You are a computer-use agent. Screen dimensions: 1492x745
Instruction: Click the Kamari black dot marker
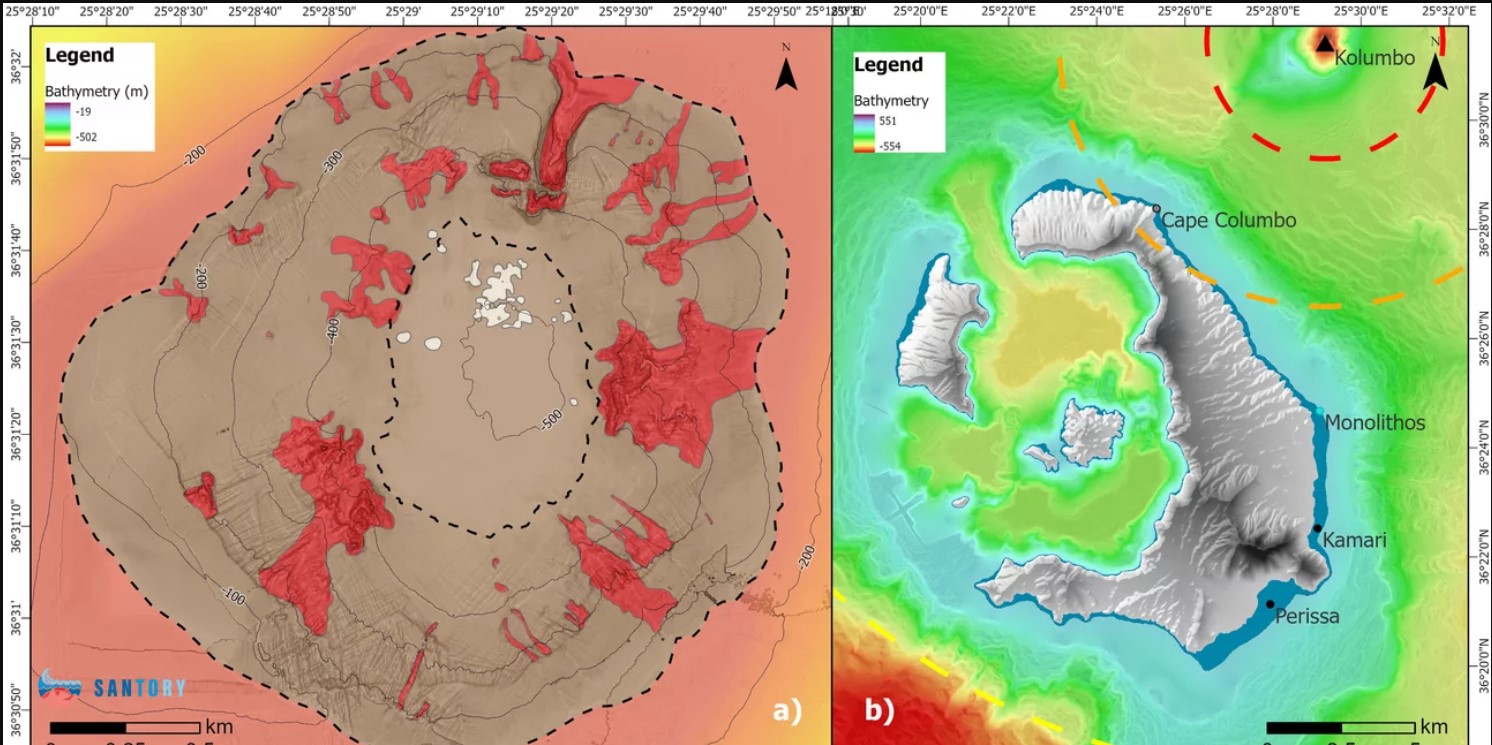[1318, 528]
